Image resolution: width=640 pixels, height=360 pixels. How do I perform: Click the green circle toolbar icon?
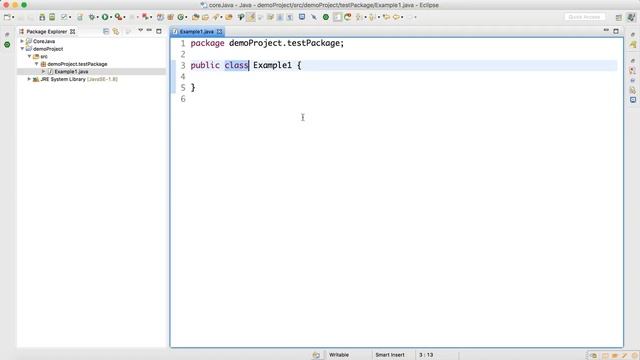click(x=326, y=17)
